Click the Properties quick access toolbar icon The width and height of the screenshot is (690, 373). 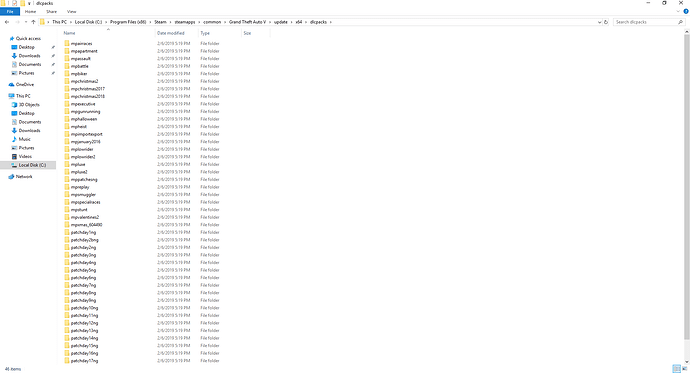(x=15, y=3)
